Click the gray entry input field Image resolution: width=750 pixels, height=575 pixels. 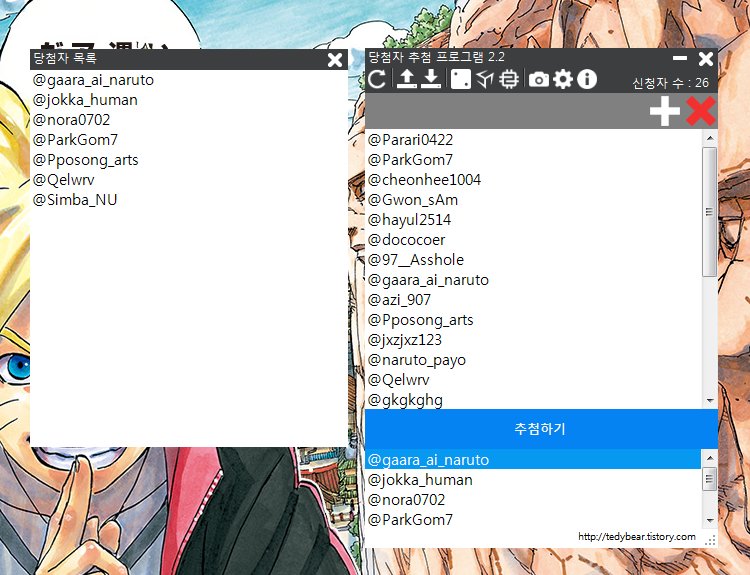tap(506, 111)
